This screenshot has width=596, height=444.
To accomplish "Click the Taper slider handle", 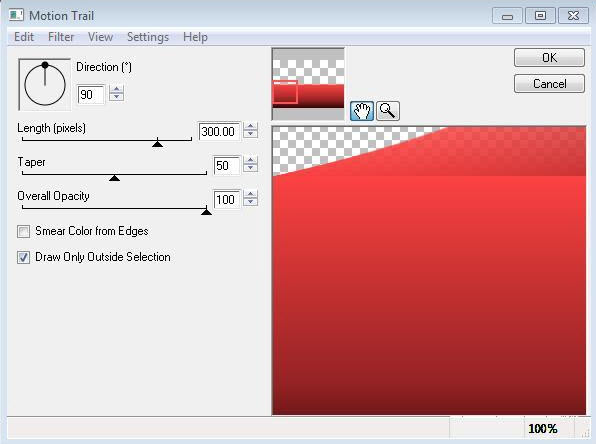I will [x=114, y=178].
